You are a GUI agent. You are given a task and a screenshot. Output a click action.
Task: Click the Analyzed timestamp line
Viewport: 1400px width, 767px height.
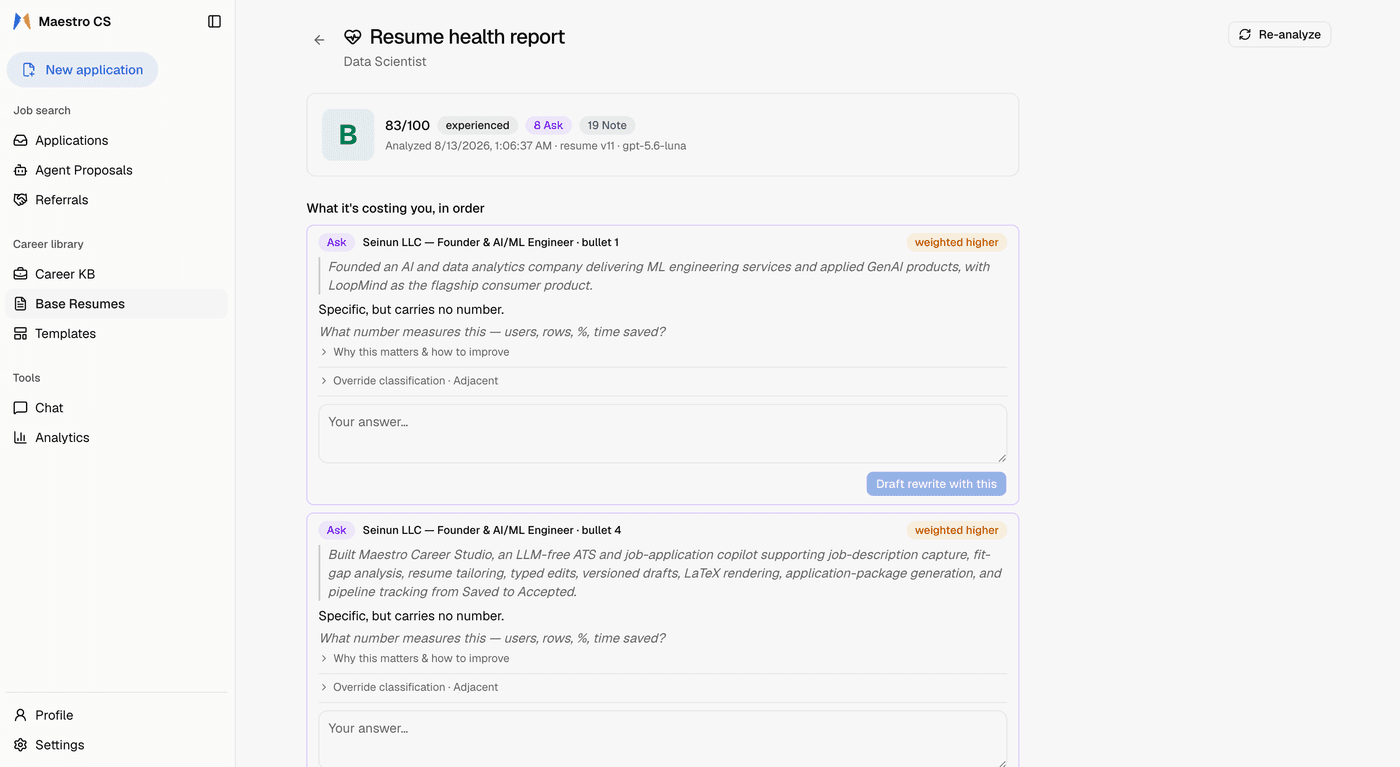click(535, 146)
